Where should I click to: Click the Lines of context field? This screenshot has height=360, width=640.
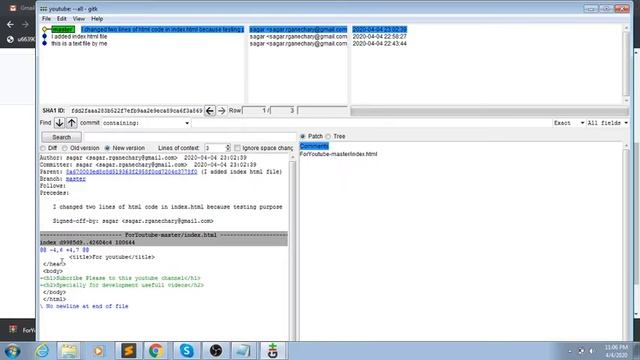tap(215, 148)
